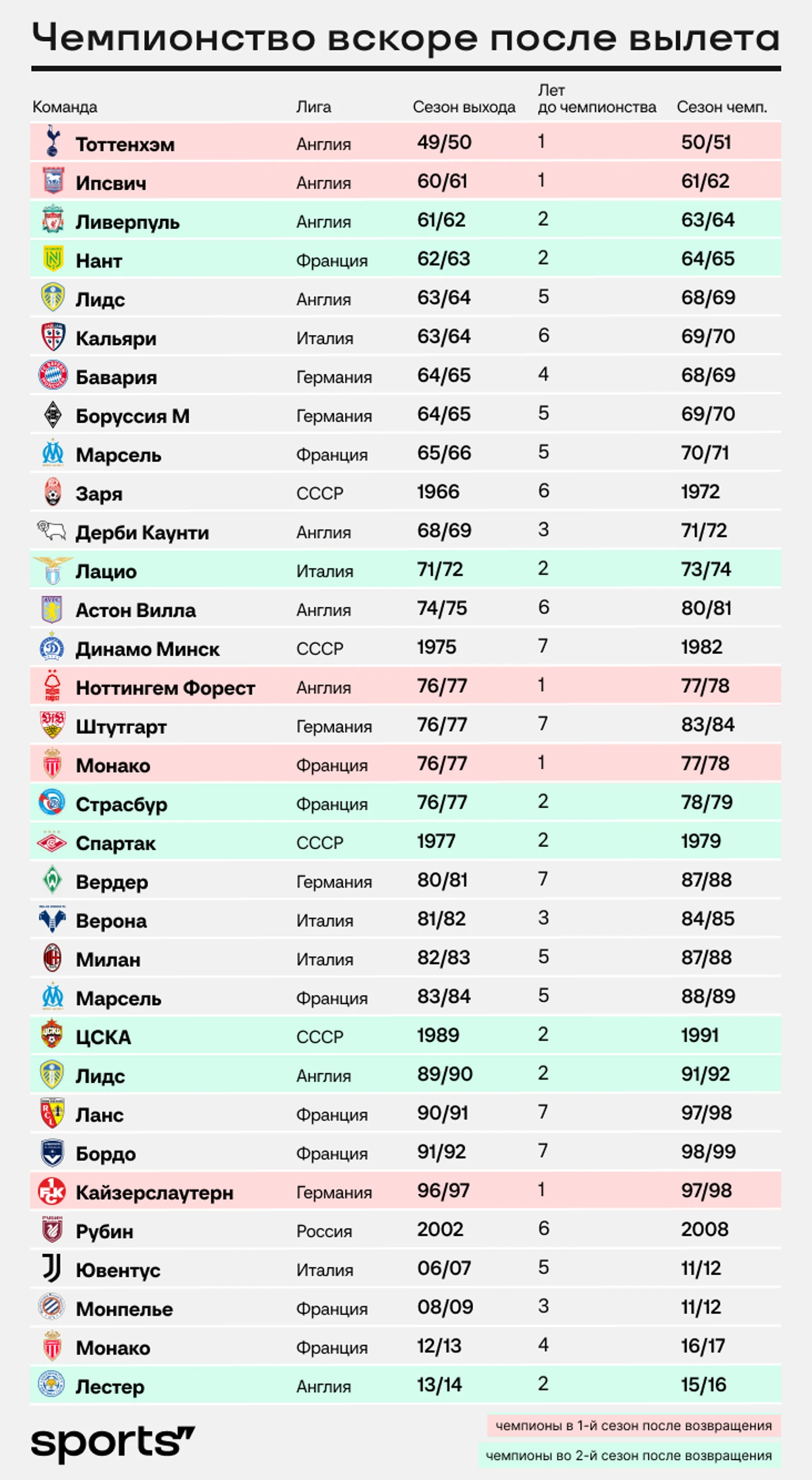Click the CSKA club emblem
The image size is (812, 1480).
(x=52, y=1035)
